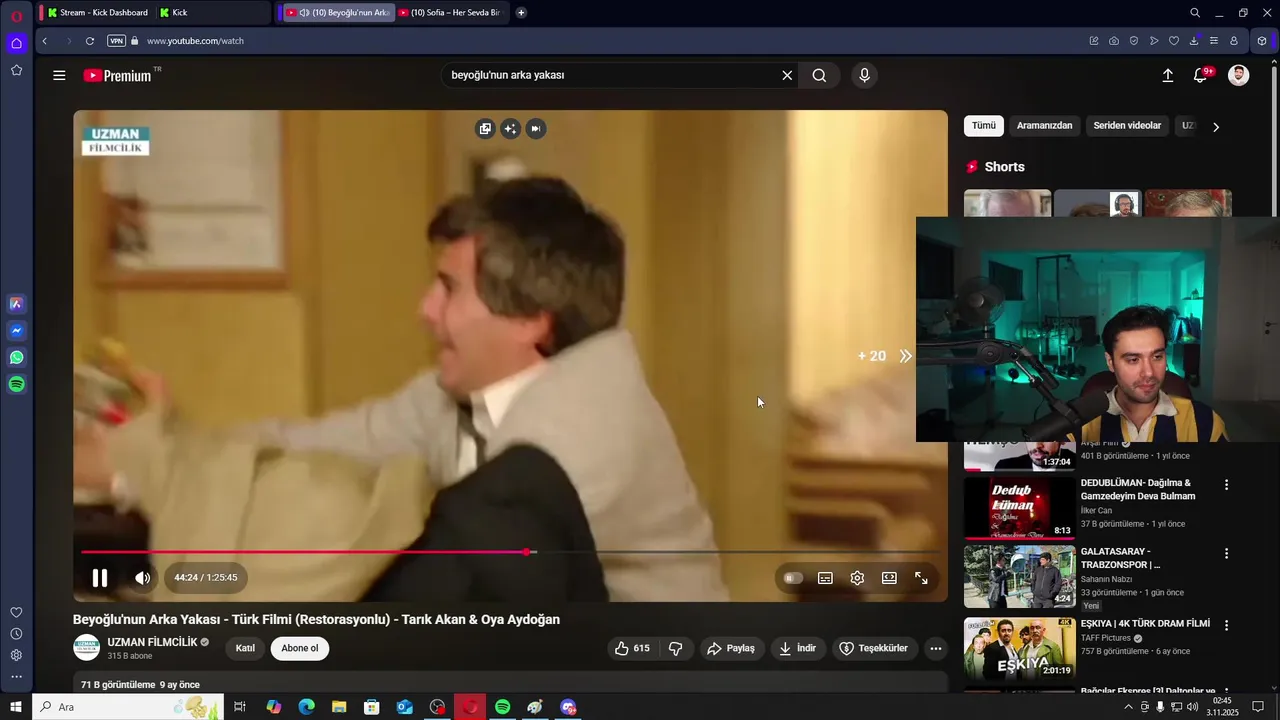Open a new browser tab
Image resolution: width=1280 pixels, height=720 pixels.
[x=521, y=13]
